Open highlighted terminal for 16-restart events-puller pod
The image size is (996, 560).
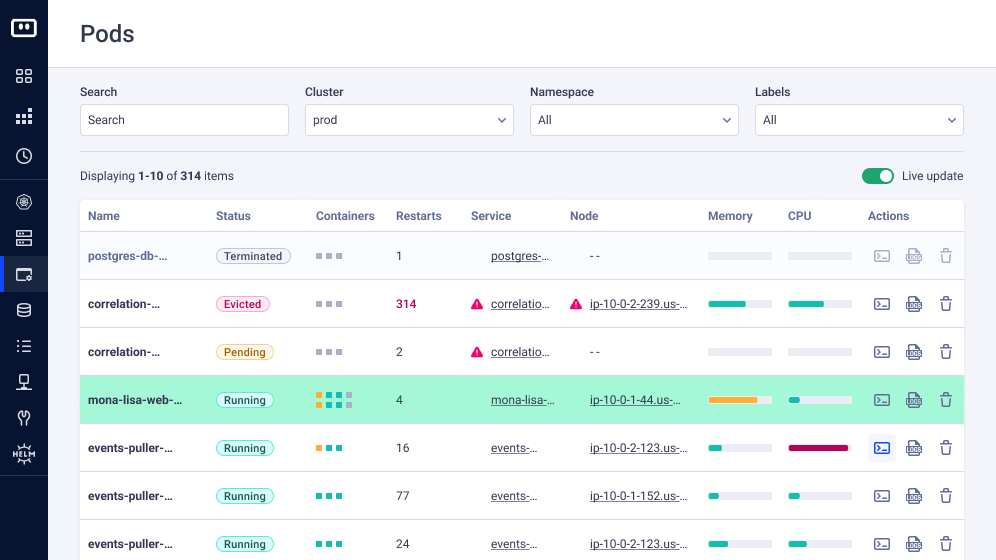pos(882,448)
